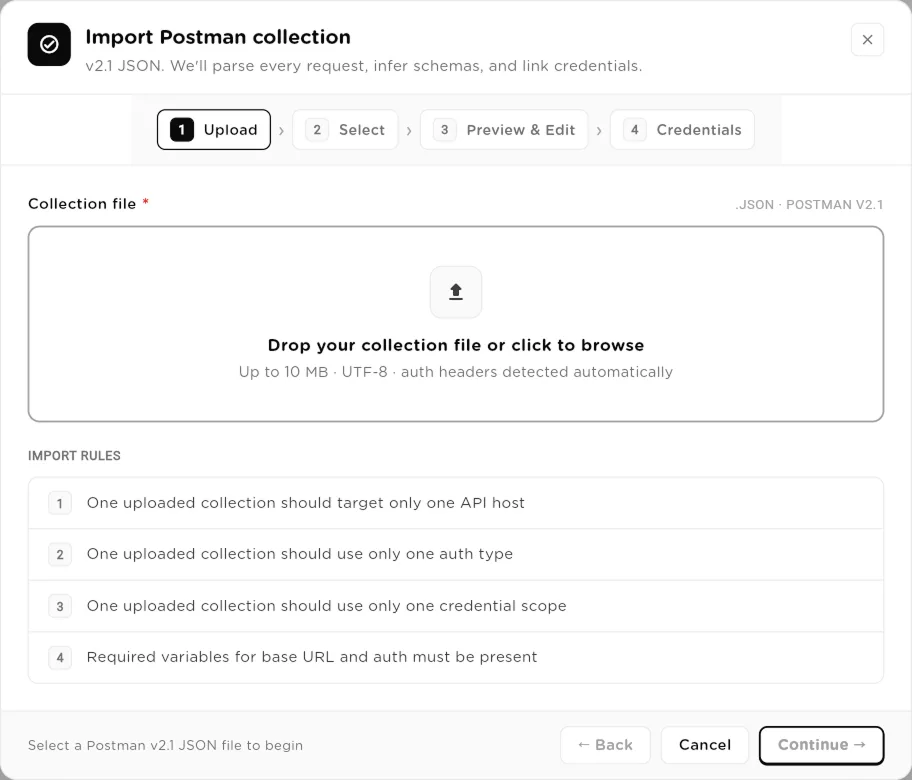
Task: Click rule about required base URL variables
Action: coord(456,657)
